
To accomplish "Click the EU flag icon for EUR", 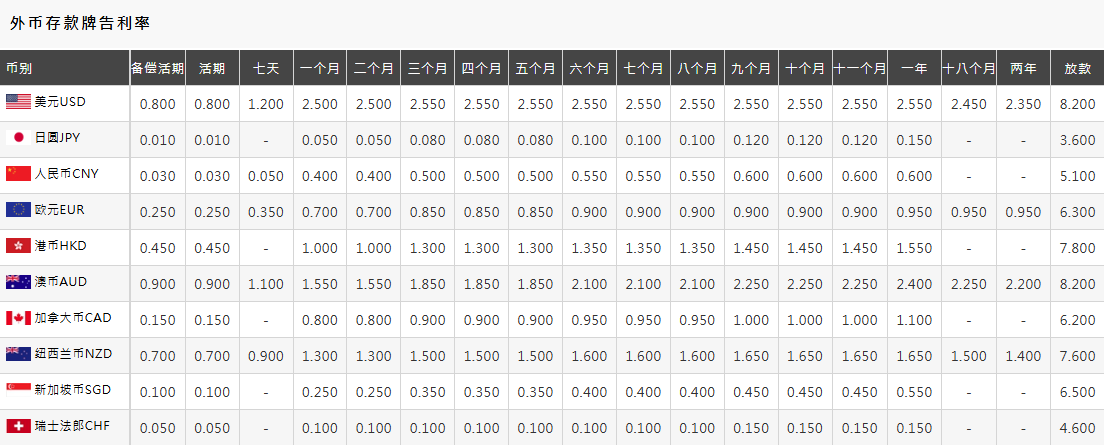I will click(x=18, y=210).
